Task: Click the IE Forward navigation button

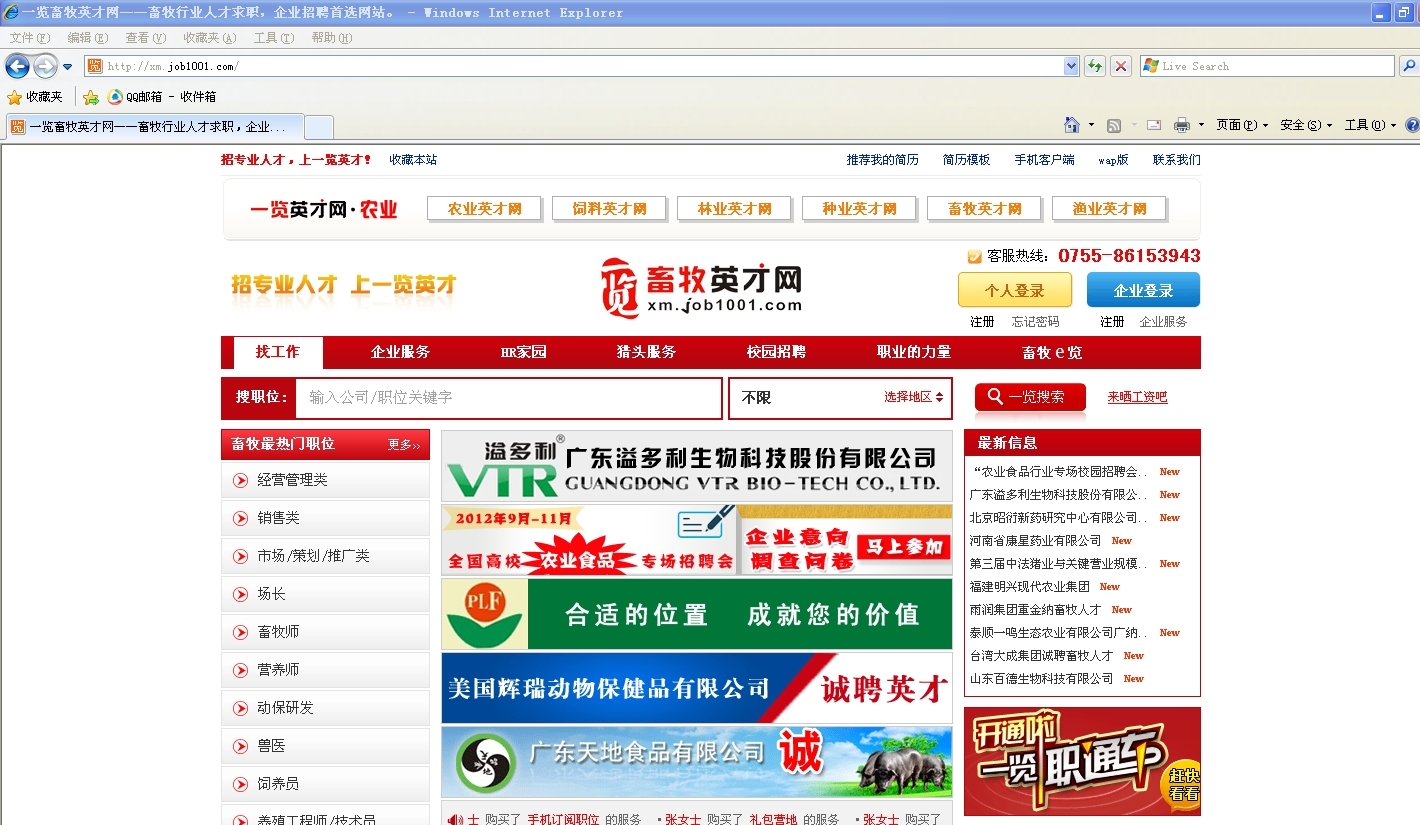Action: click(x=45, y=66)
